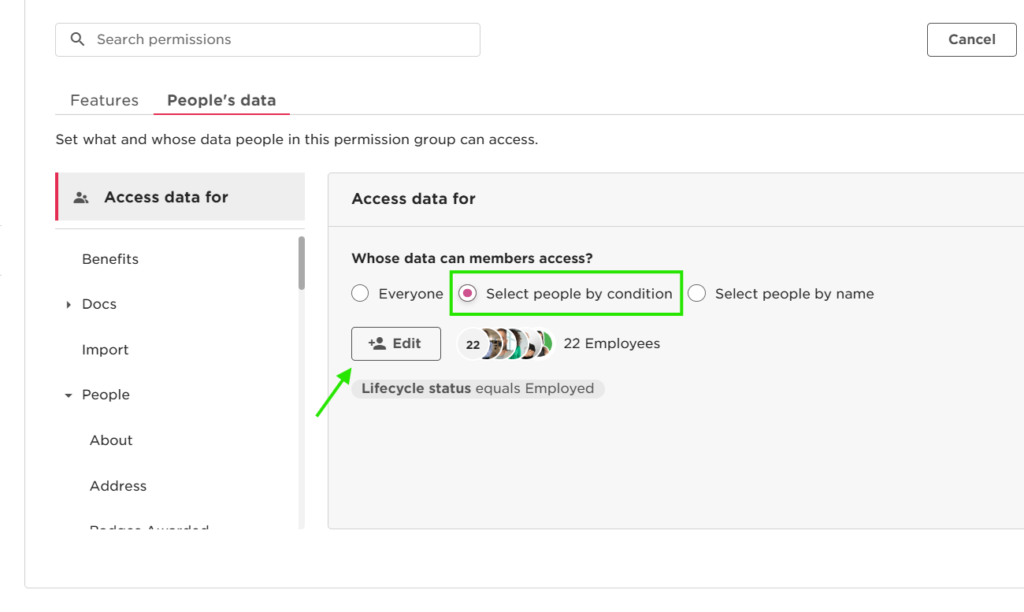Select About under People
Image resolution: width=1024 pixels, height=612 pixels.
point(111,440)
